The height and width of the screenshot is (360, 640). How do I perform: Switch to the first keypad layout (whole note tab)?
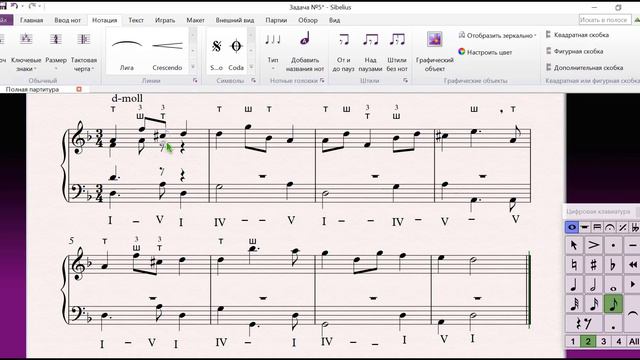tap(572, 227)
